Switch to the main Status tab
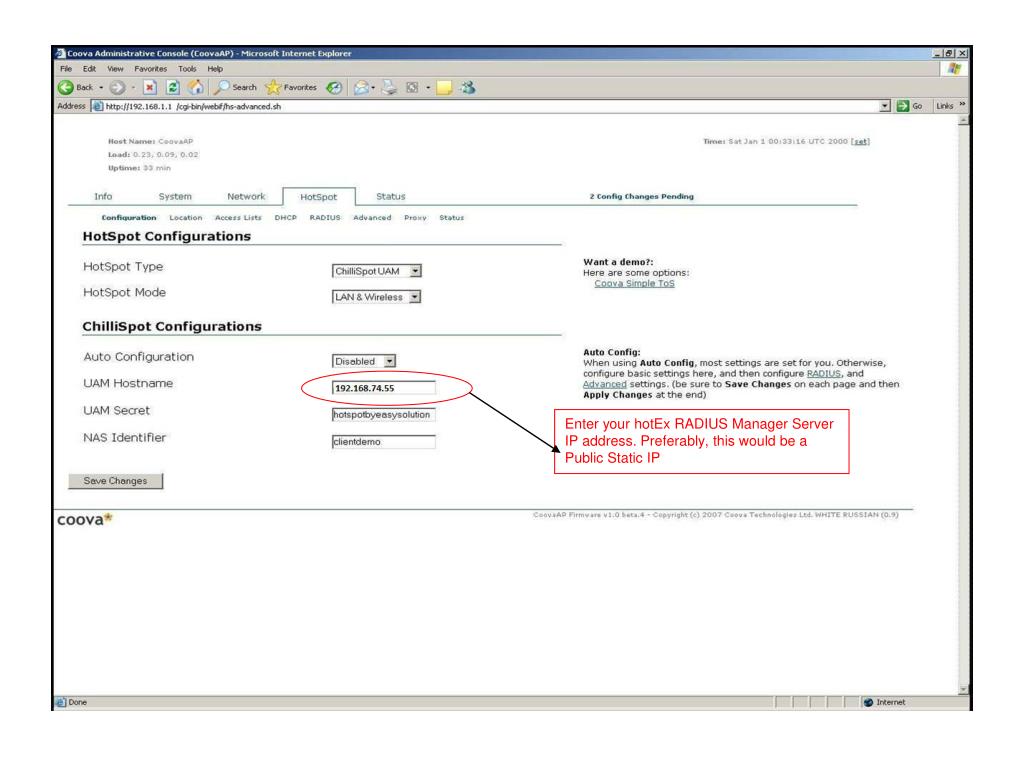1024x768 pixels. pyautogui.click(x=391, y=197)
